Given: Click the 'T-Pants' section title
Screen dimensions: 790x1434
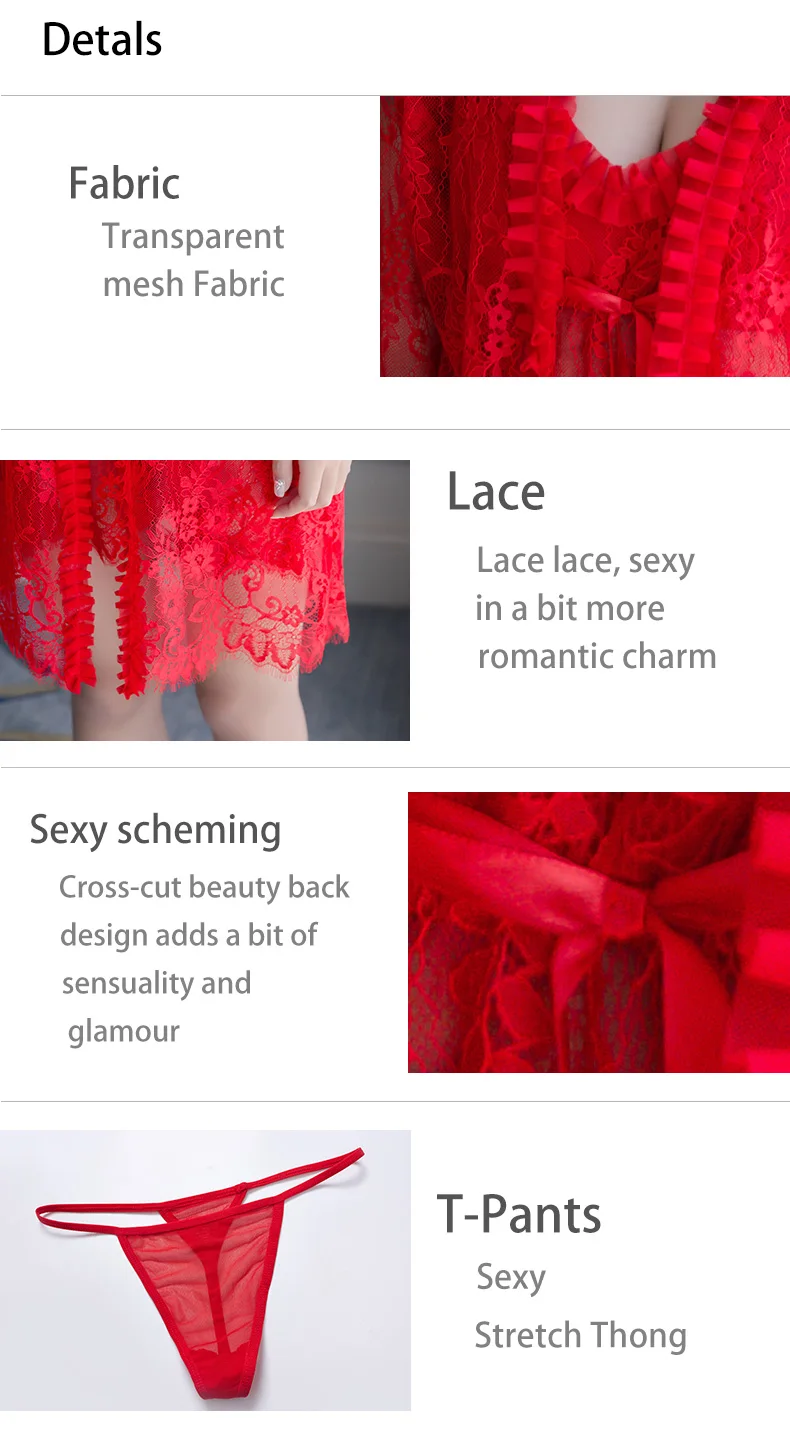Looking at the screenshot, I should (519, 1214).
